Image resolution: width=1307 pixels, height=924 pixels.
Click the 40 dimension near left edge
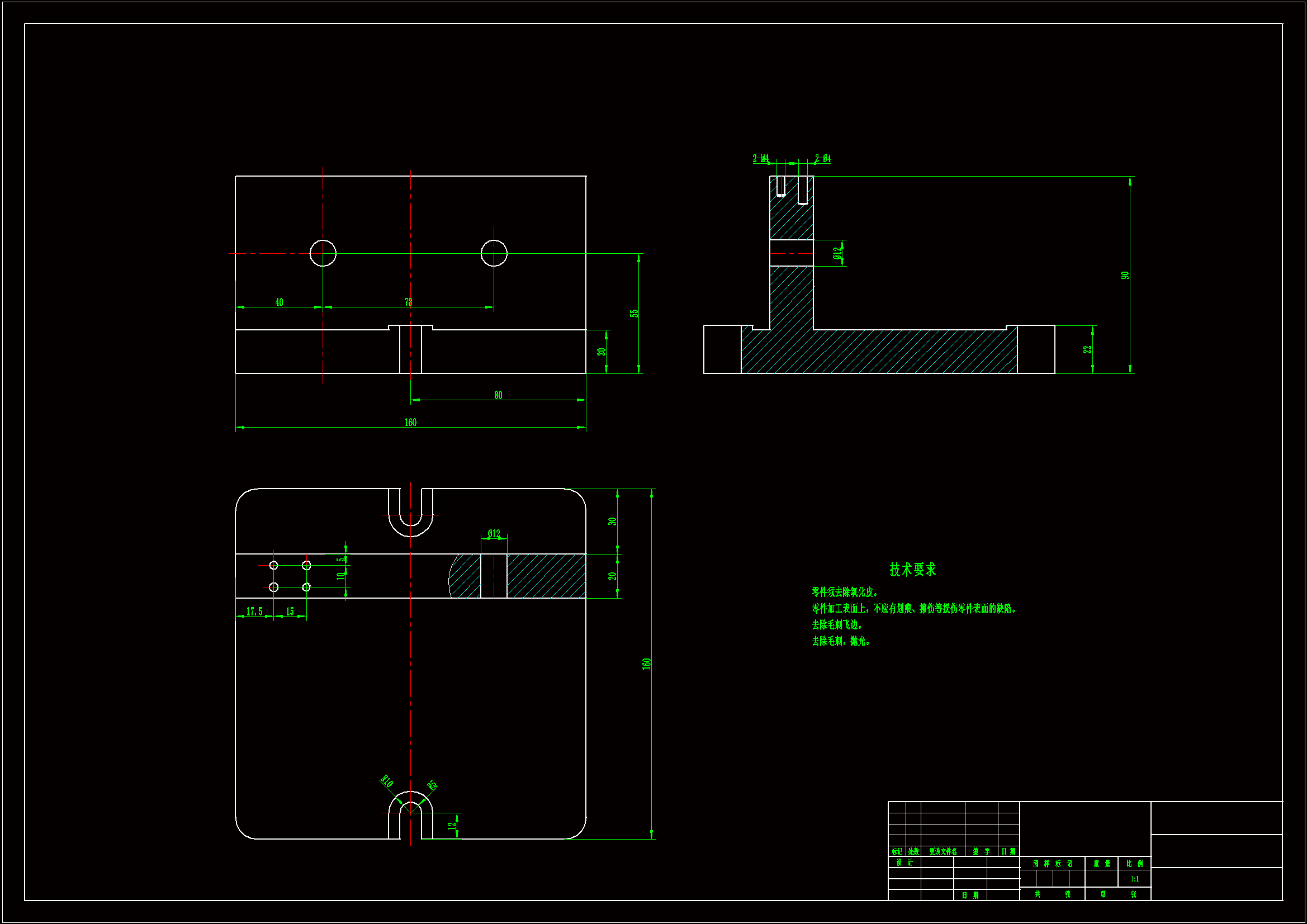279,302
